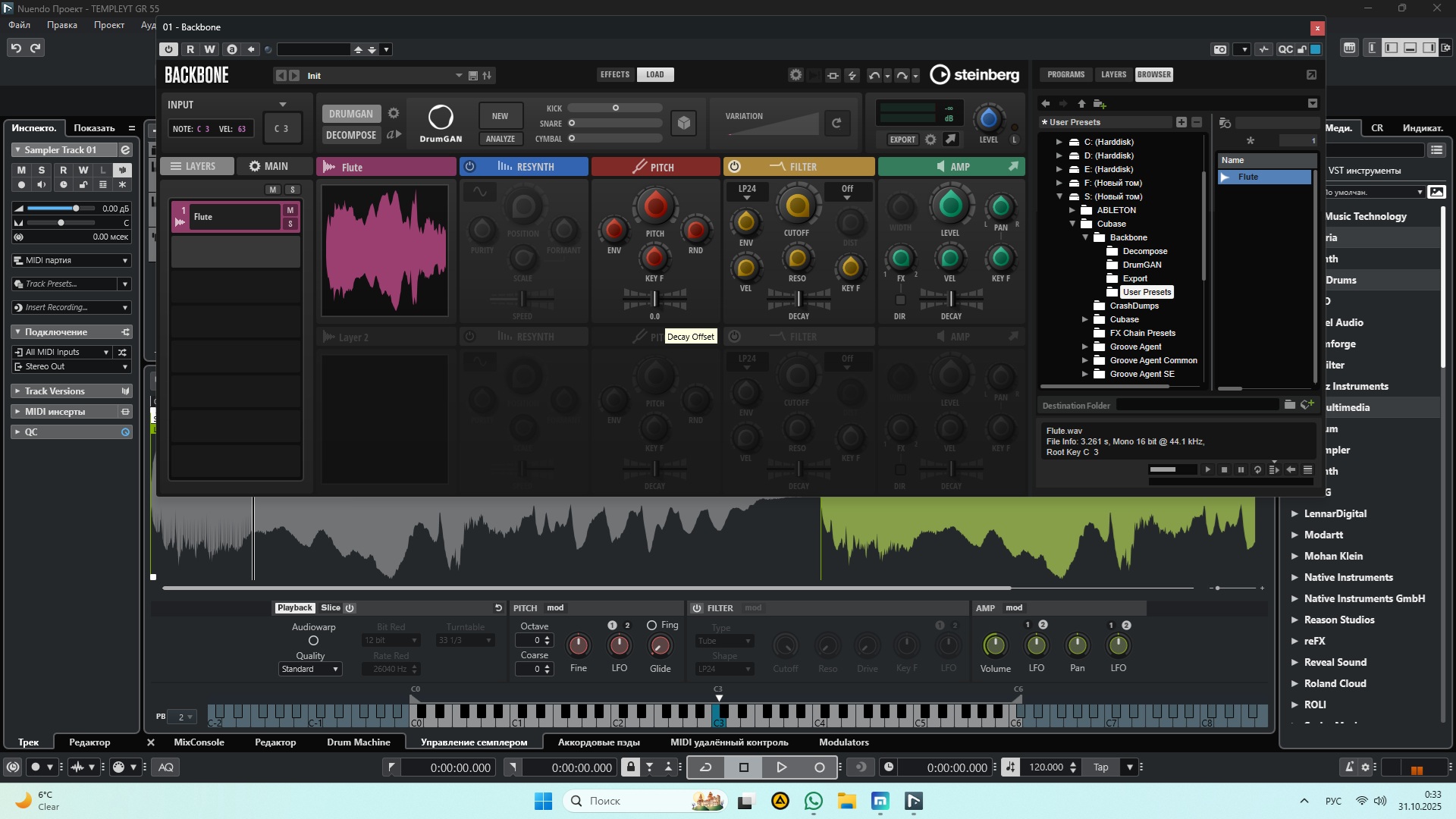This screenshot has height=819, width=1456.
Task: Expand the Track Versions section
Action: point(17,391)
